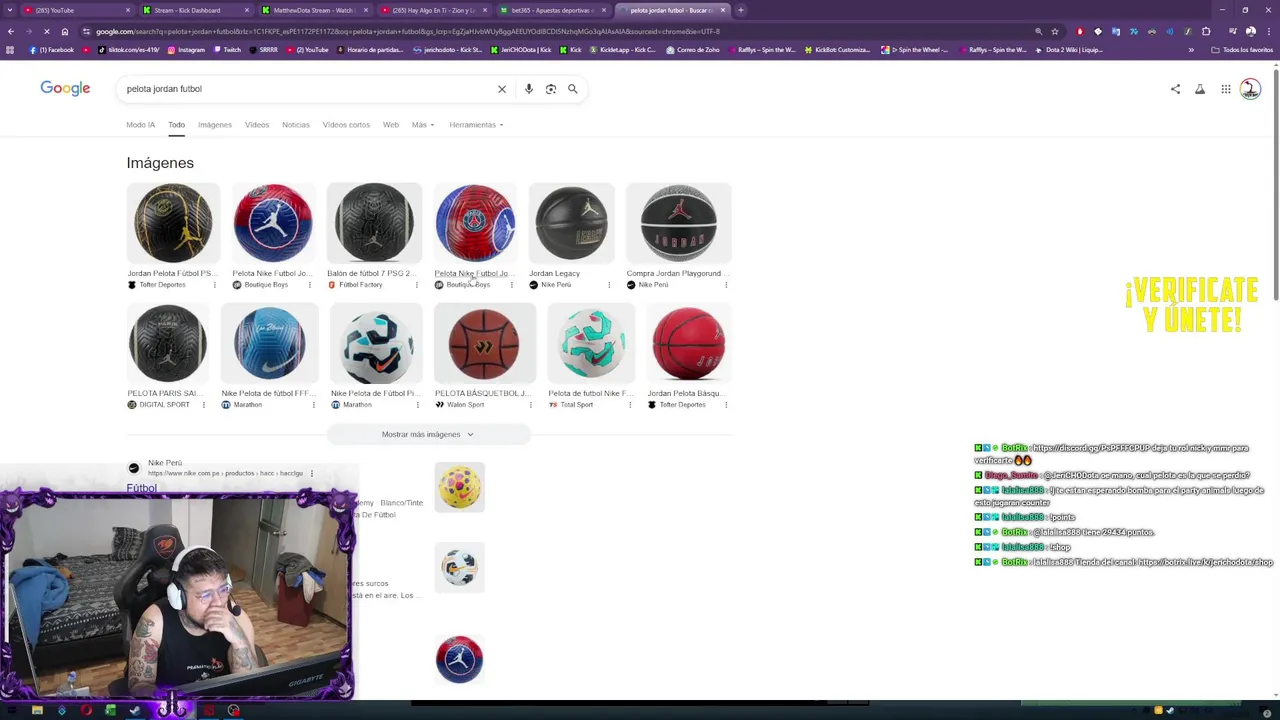
Task: Open the new tab plus button
Action: (740, 10)
